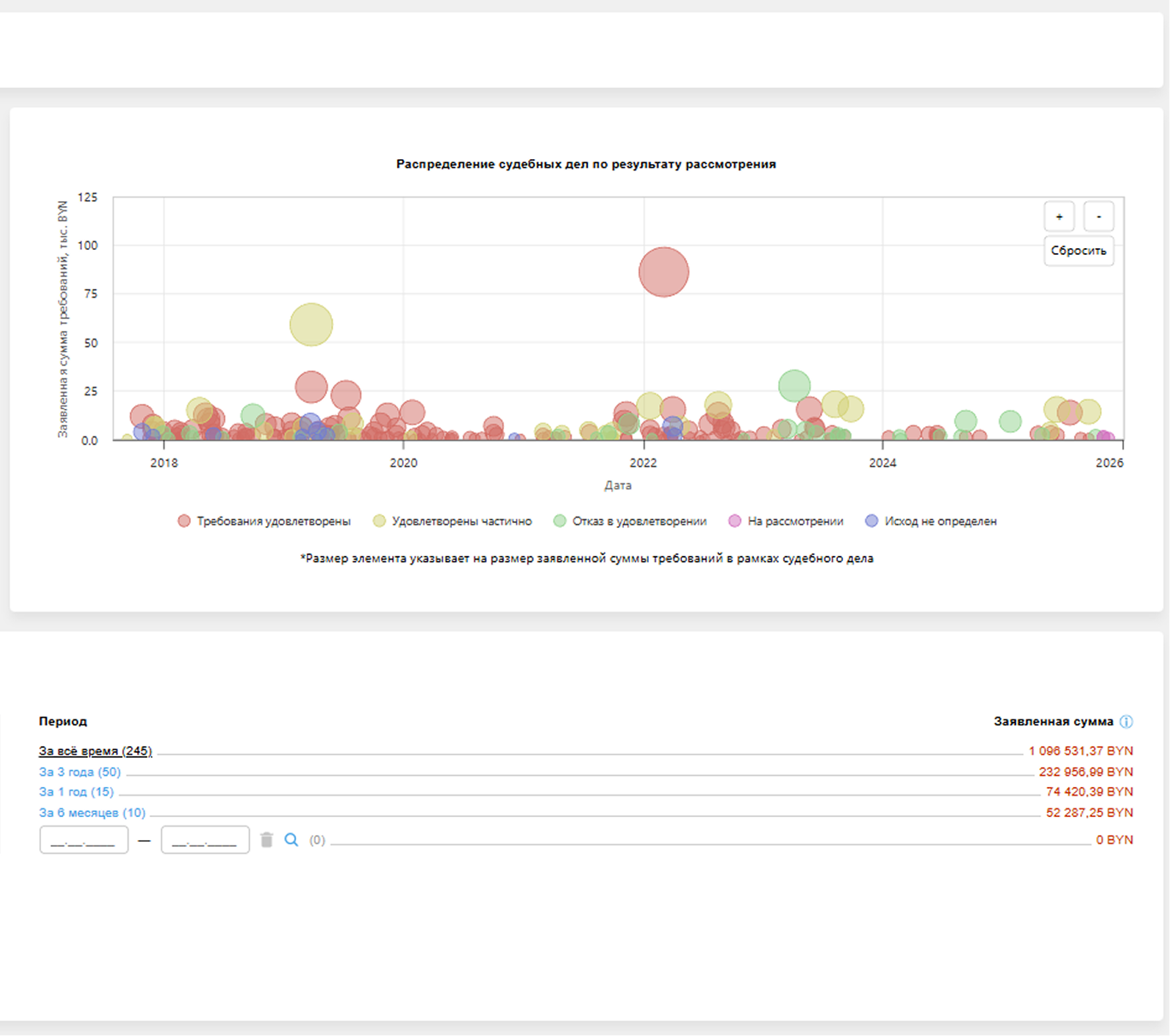Toggle Удовлетворены частично legend series
This screenshot has height=1036, width=1170.
(453, 521)
